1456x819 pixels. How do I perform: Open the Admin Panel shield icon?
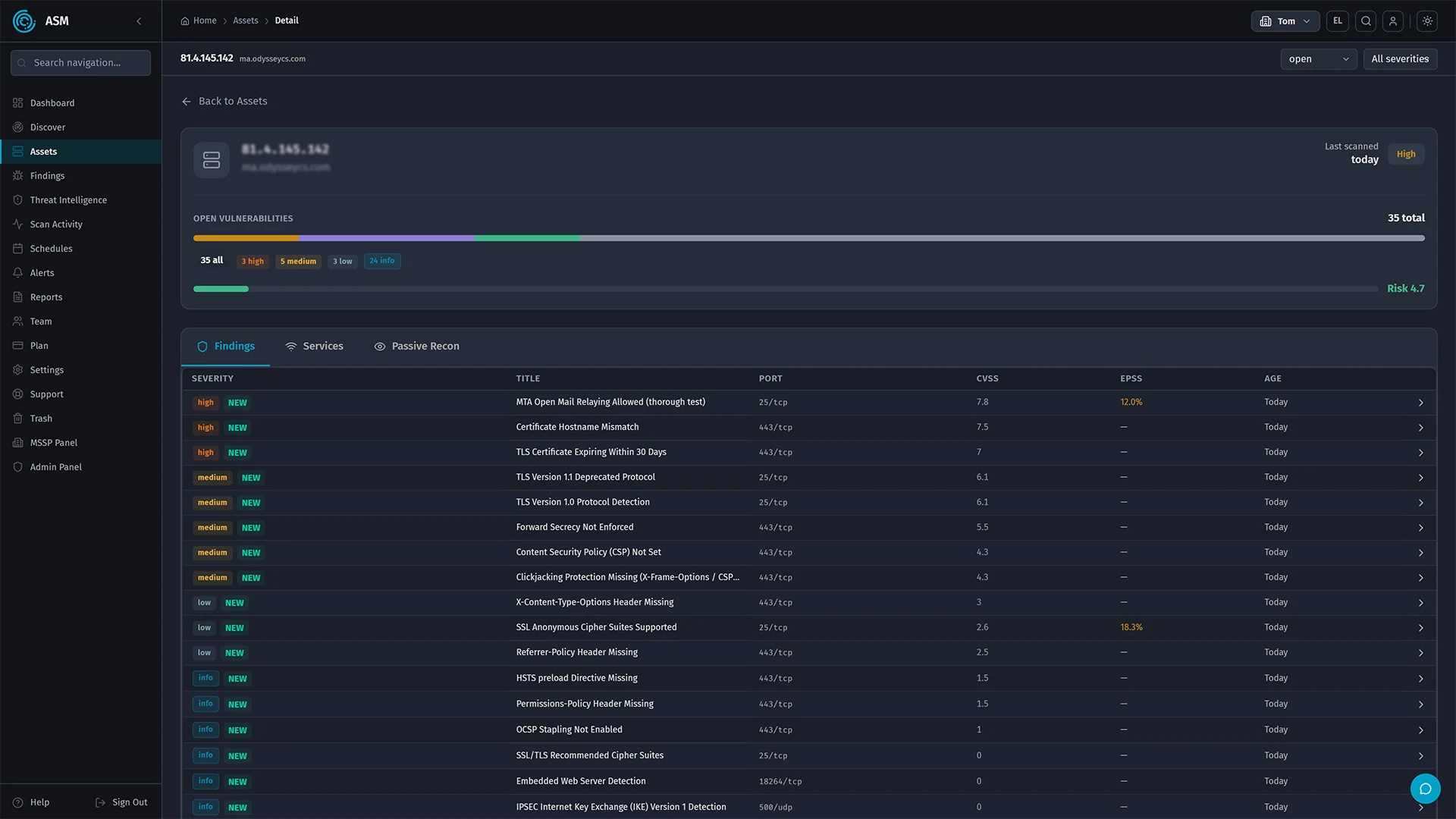[18, 467]
